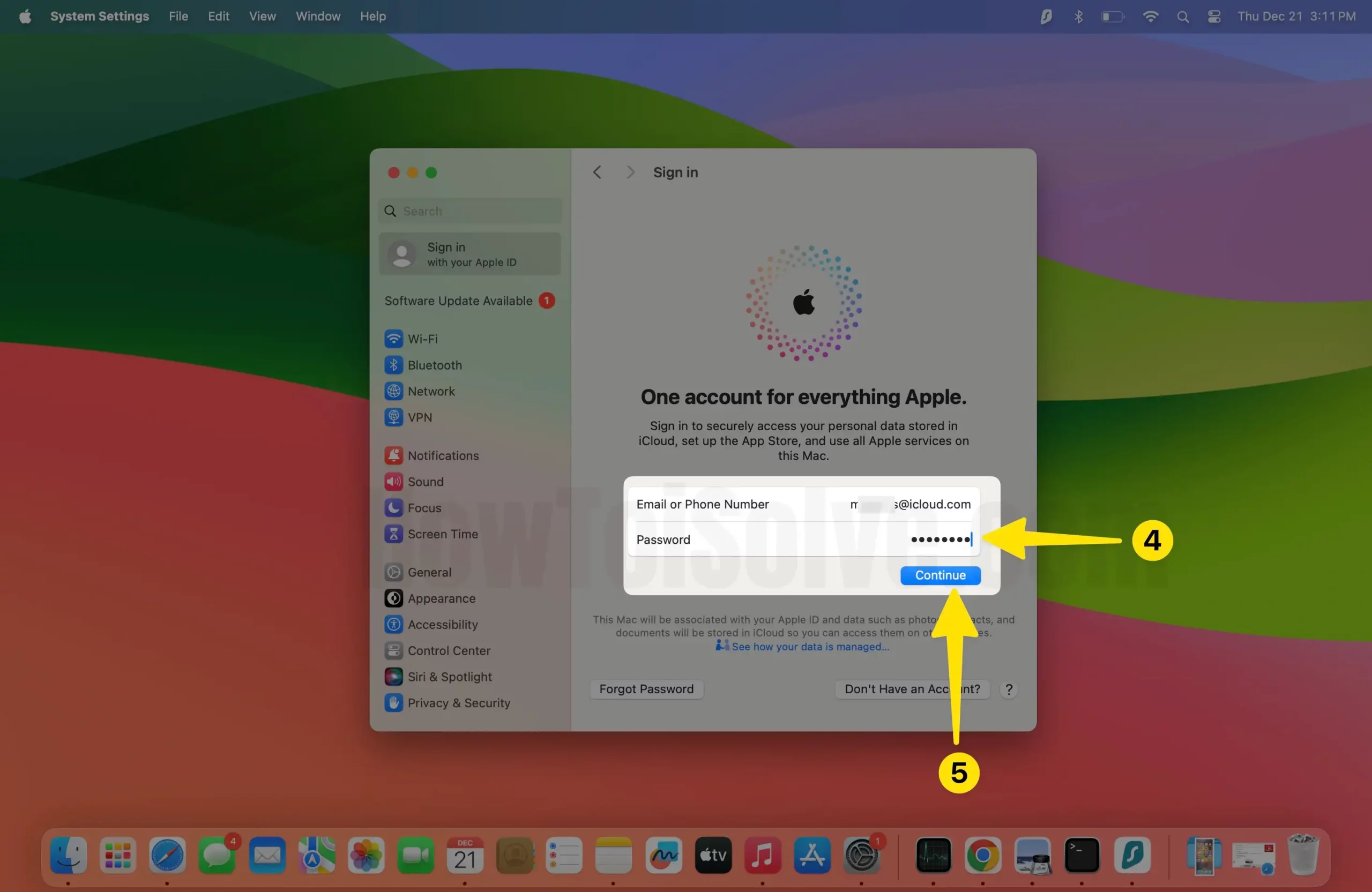Go forward using right chevron
1372x892 pixels.
630,173
